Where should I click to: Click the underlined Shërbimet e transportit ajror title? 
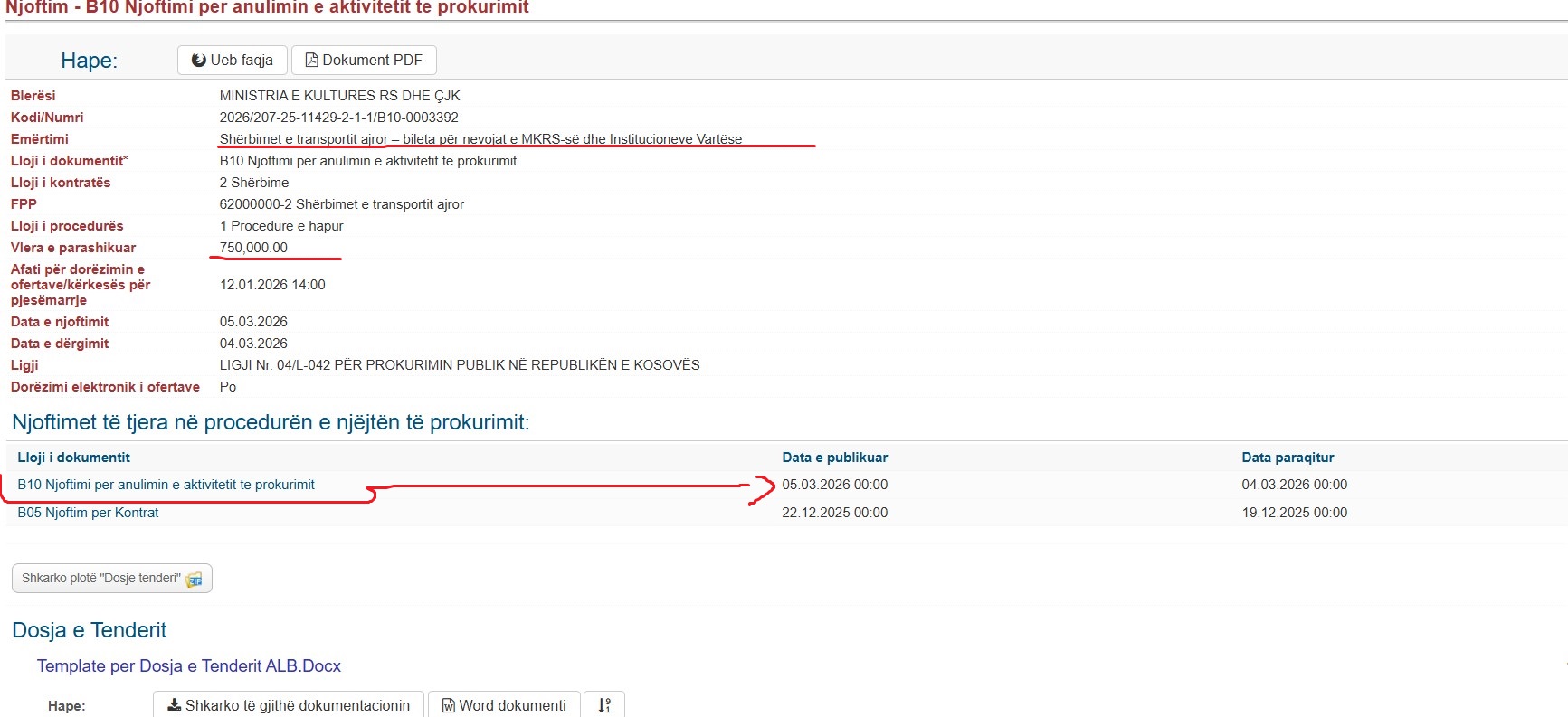click(480, 139)
